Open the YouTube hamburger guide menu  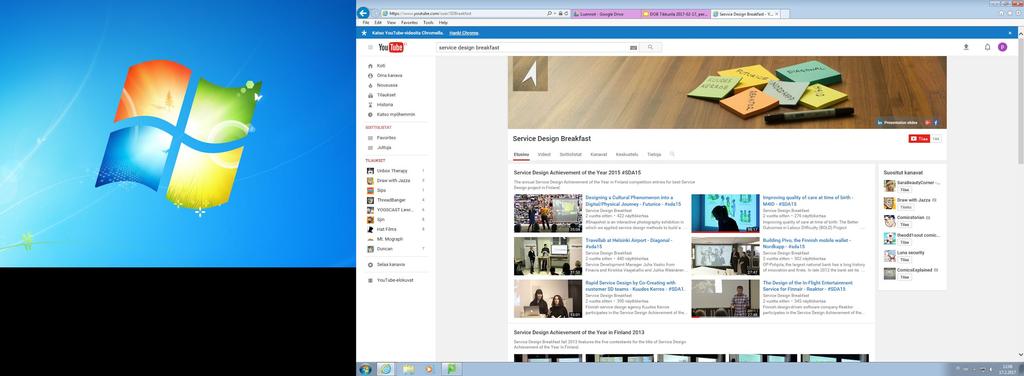coord(370,47)
